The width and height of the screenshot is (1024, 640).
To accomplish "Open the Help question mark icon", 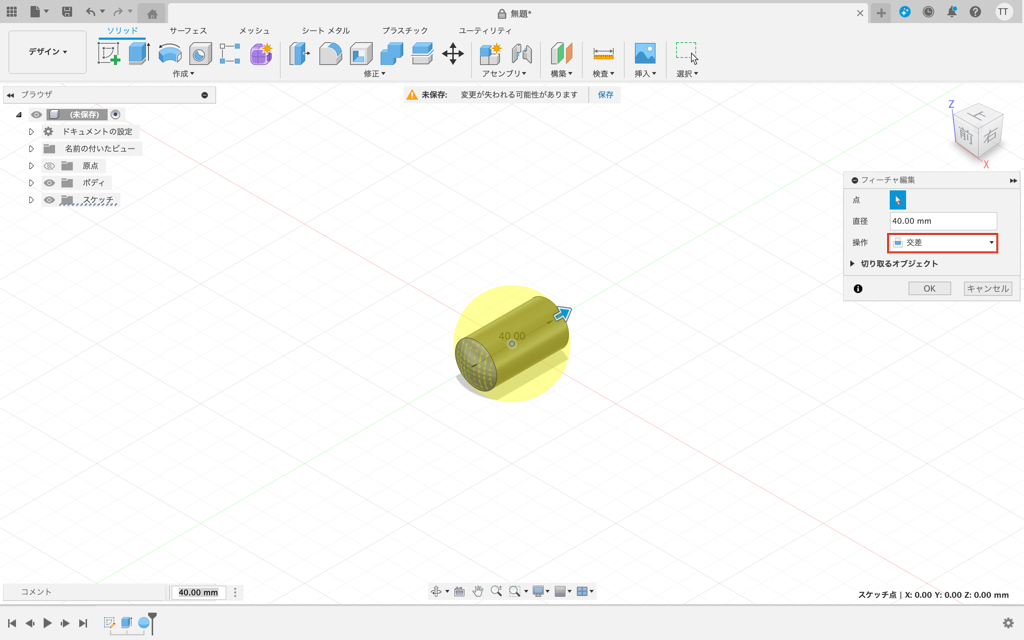I will (x=975, y=12).
